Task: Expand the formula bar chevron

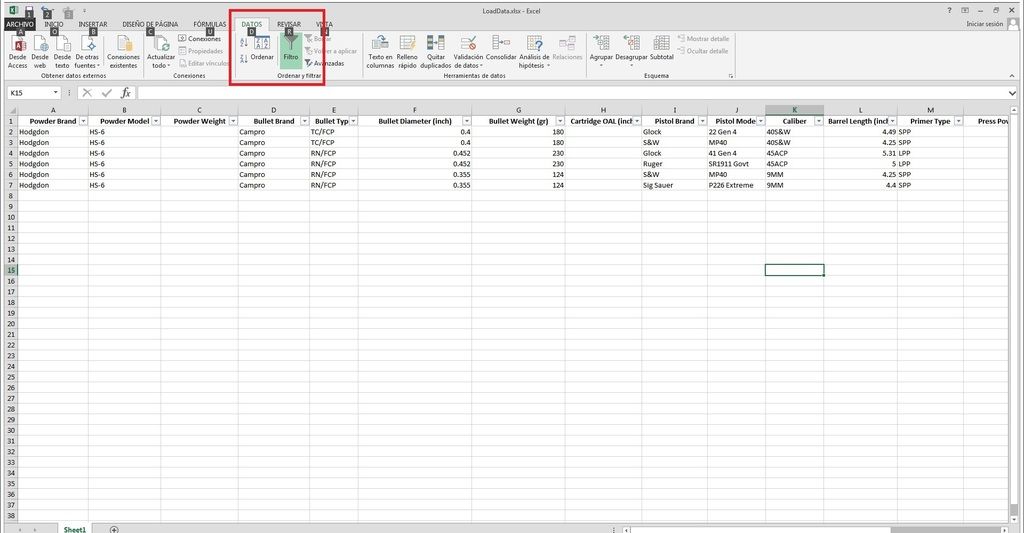Action: (x=1012, y=93)
